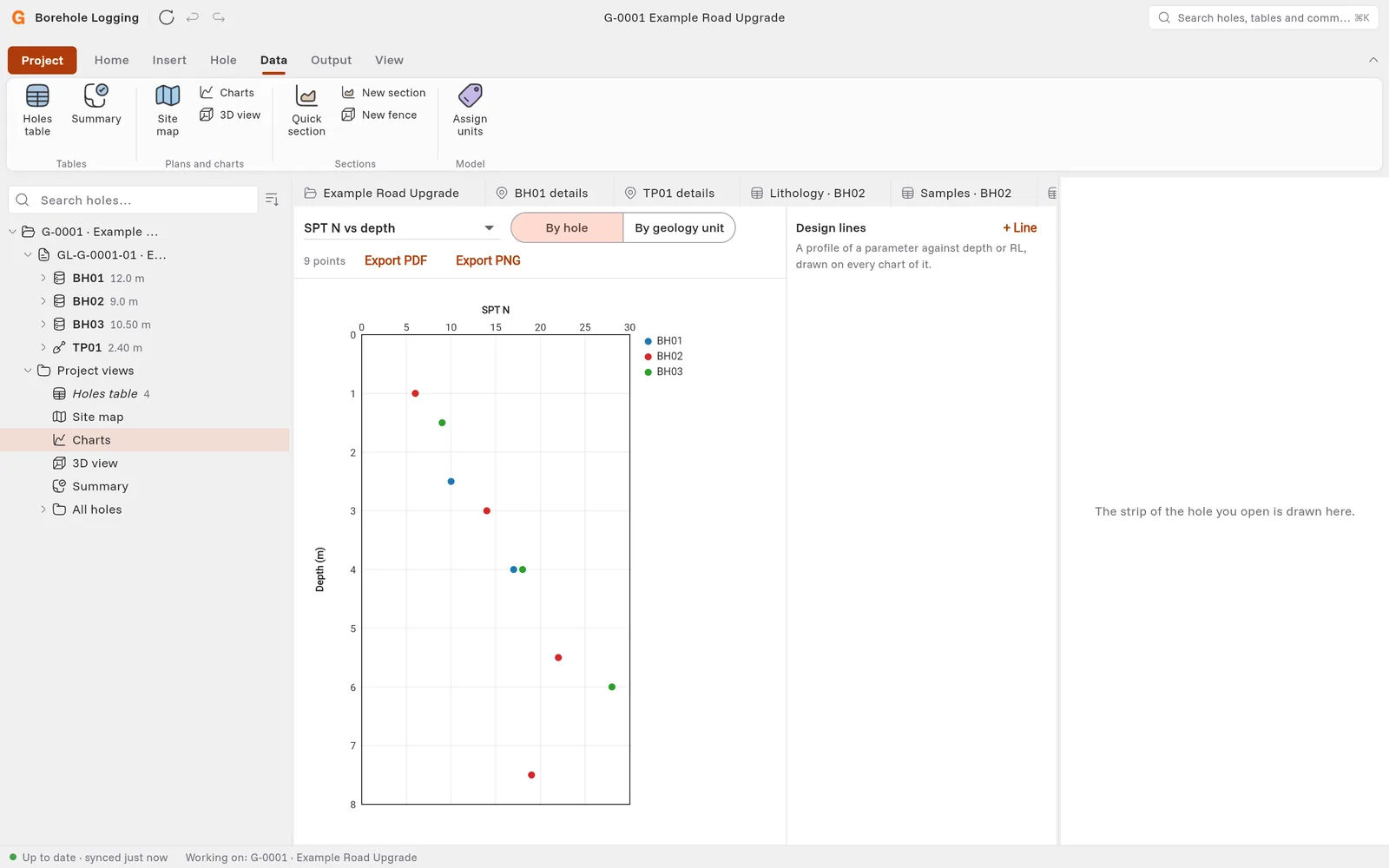Add a design line with + Line
1389x868 pixels.
pos(1020,227)
